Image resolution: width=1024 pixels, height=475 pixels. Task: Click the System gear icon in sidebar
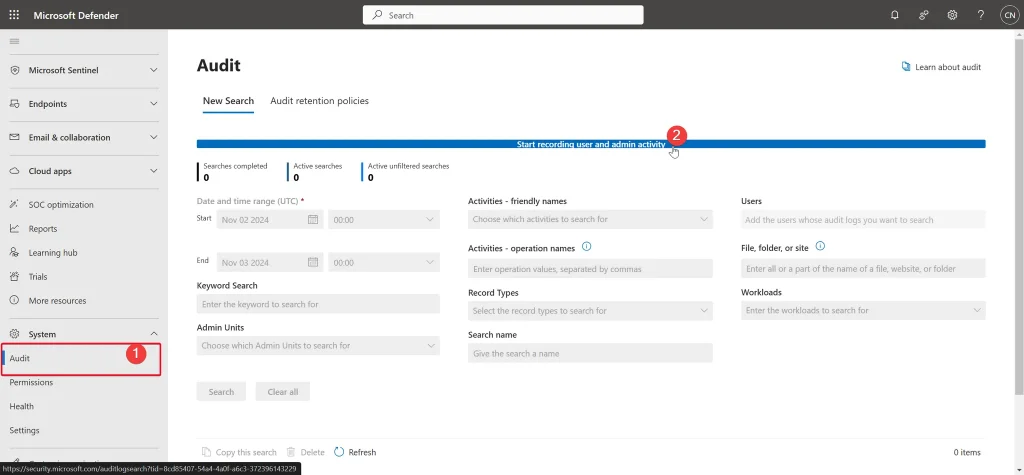tap(14, 334)
